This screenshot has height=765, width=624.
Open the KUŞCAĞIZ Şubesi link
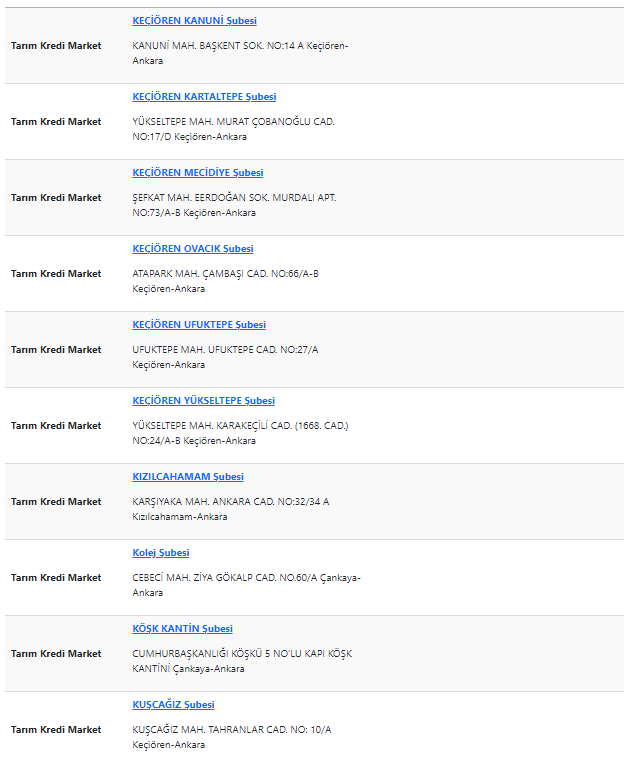click(x=173, y=705)
